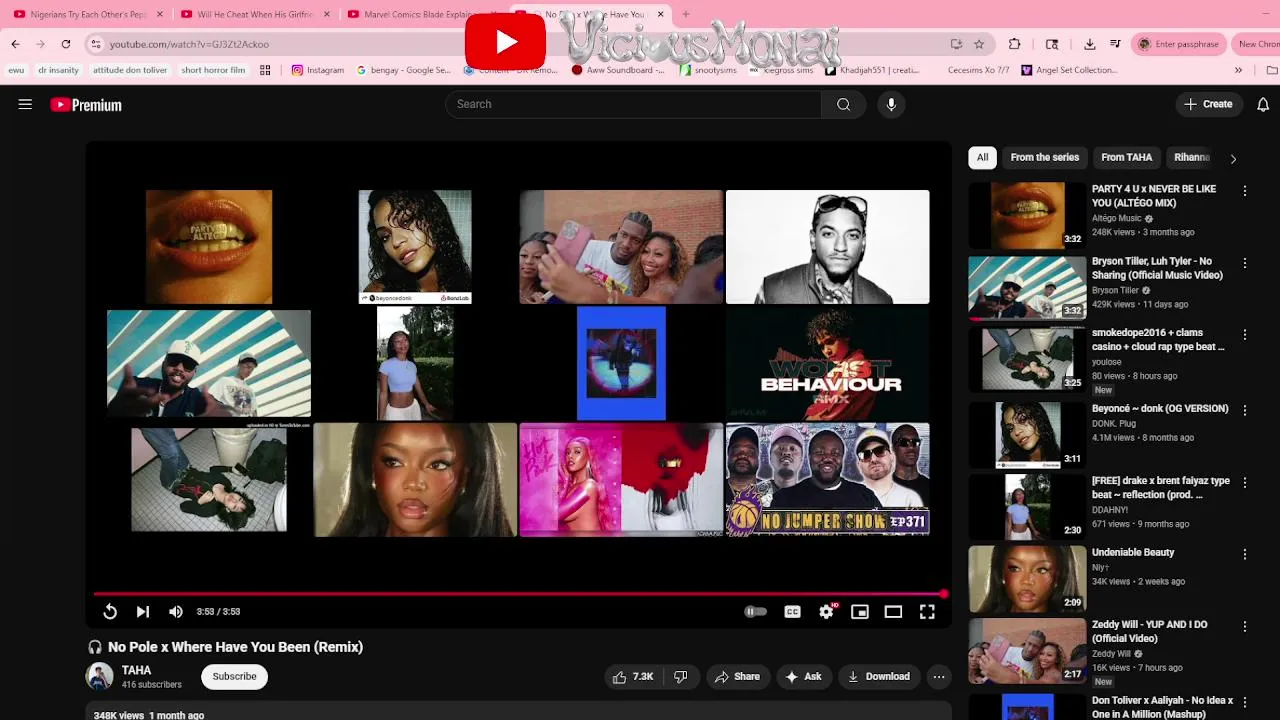Toggle closed captions CC button
The height and width of the screenshot is (720, 1280).
[792, 612]
